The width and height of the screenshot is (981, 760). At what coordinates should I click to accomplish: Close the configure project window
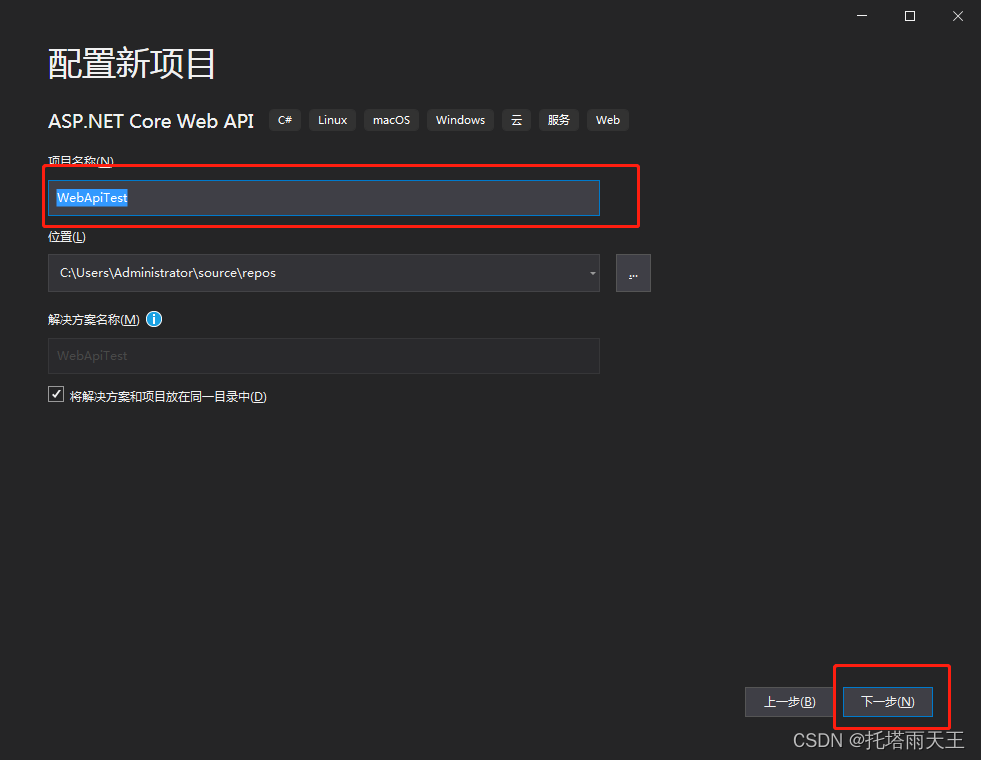[958, 16]
